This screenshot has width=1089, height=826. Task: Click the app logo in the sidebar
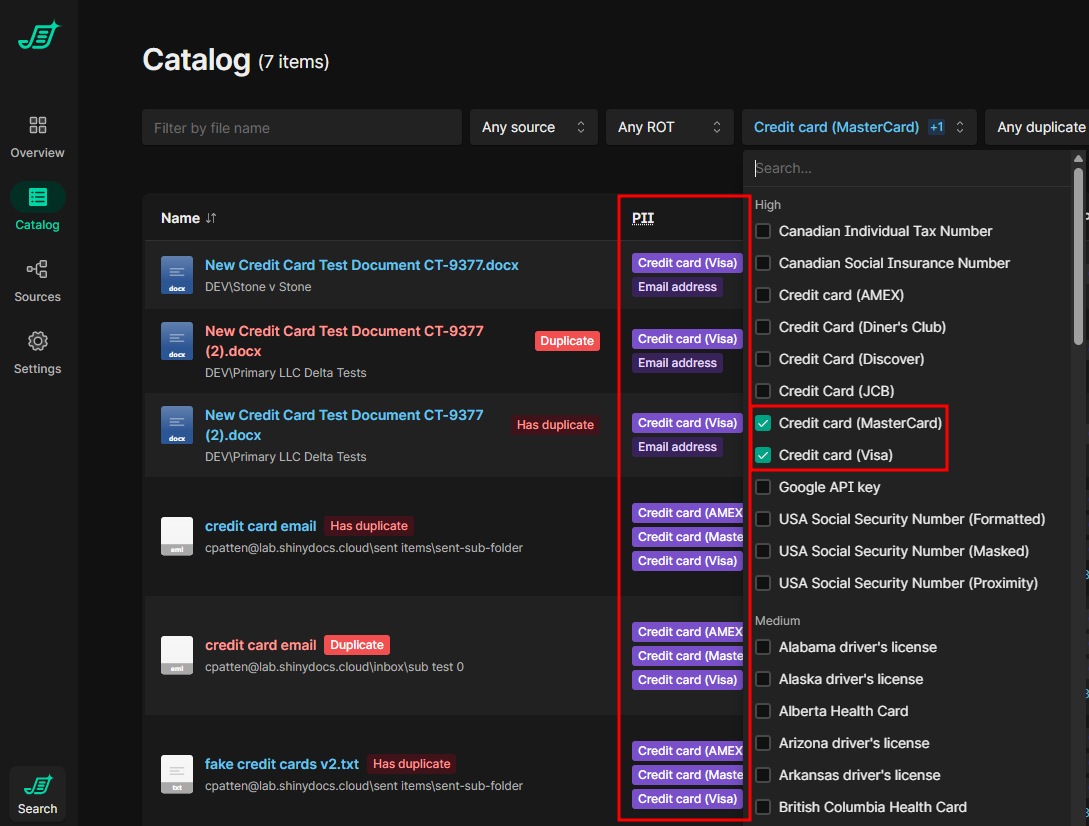(38, 36)
